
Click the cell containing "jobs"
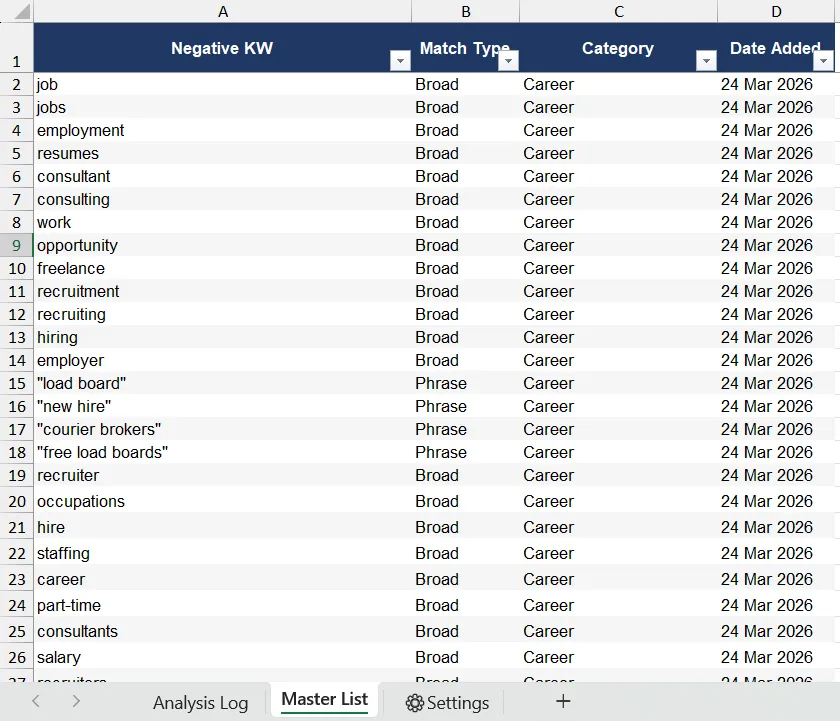coord(223,107)
